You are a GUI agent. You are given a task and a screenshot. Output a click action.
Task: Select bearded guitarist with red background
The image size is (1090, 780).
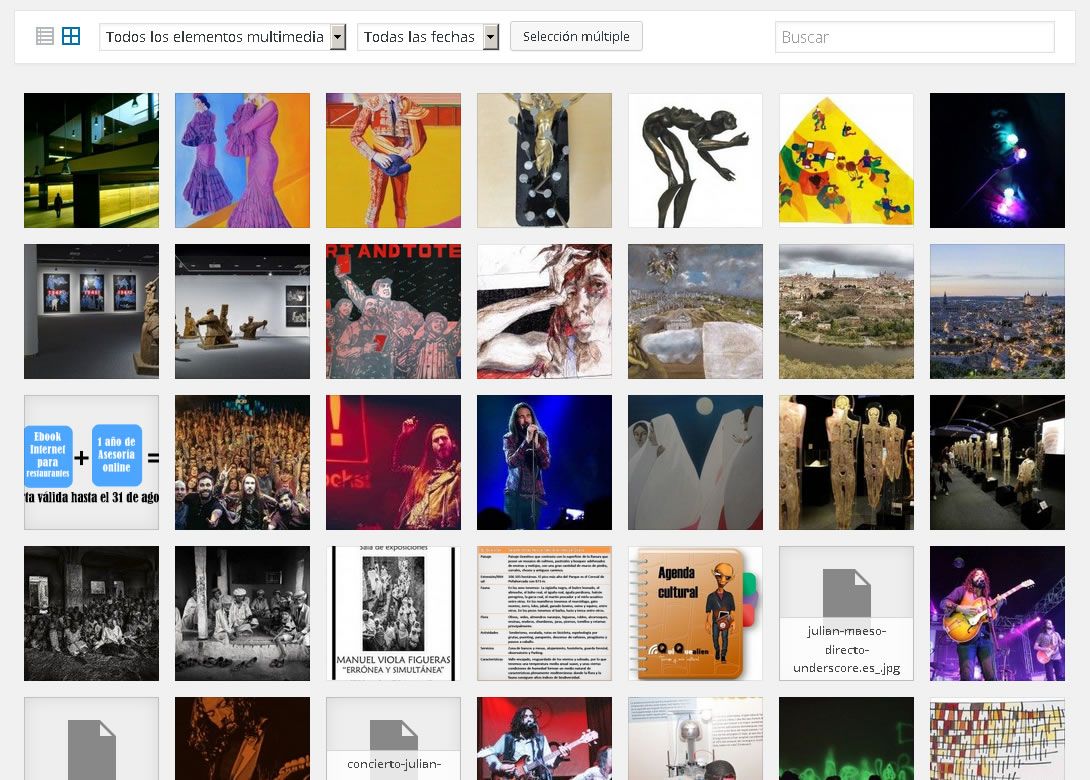544,738
